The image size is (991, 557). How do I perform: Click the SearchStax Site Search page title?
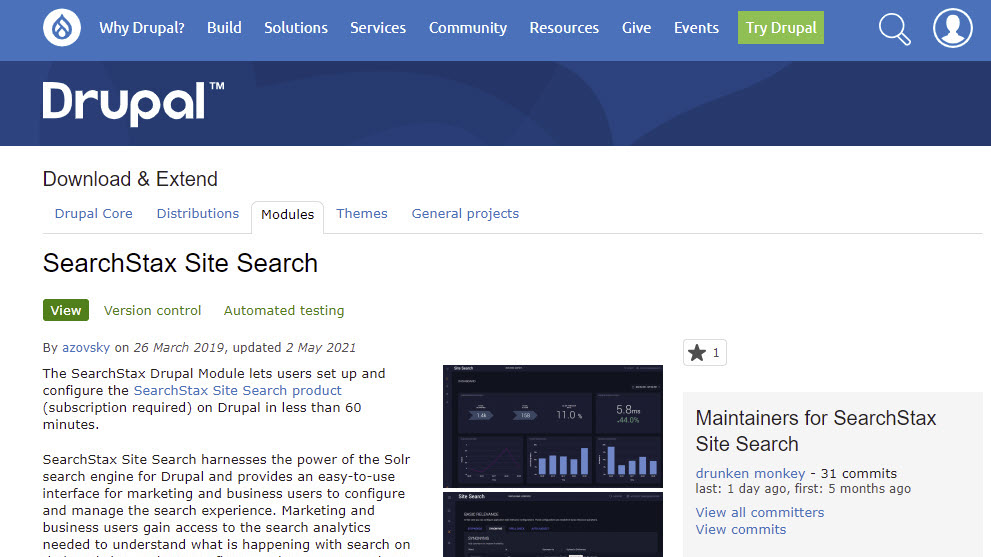(180, 263)
